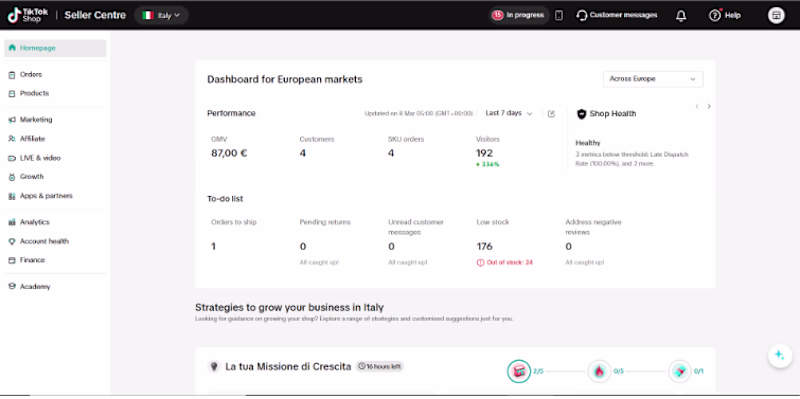This screenshot has width=800, height=399.
Task: Click the edit performance metrics icon
Action: point(551,114)
